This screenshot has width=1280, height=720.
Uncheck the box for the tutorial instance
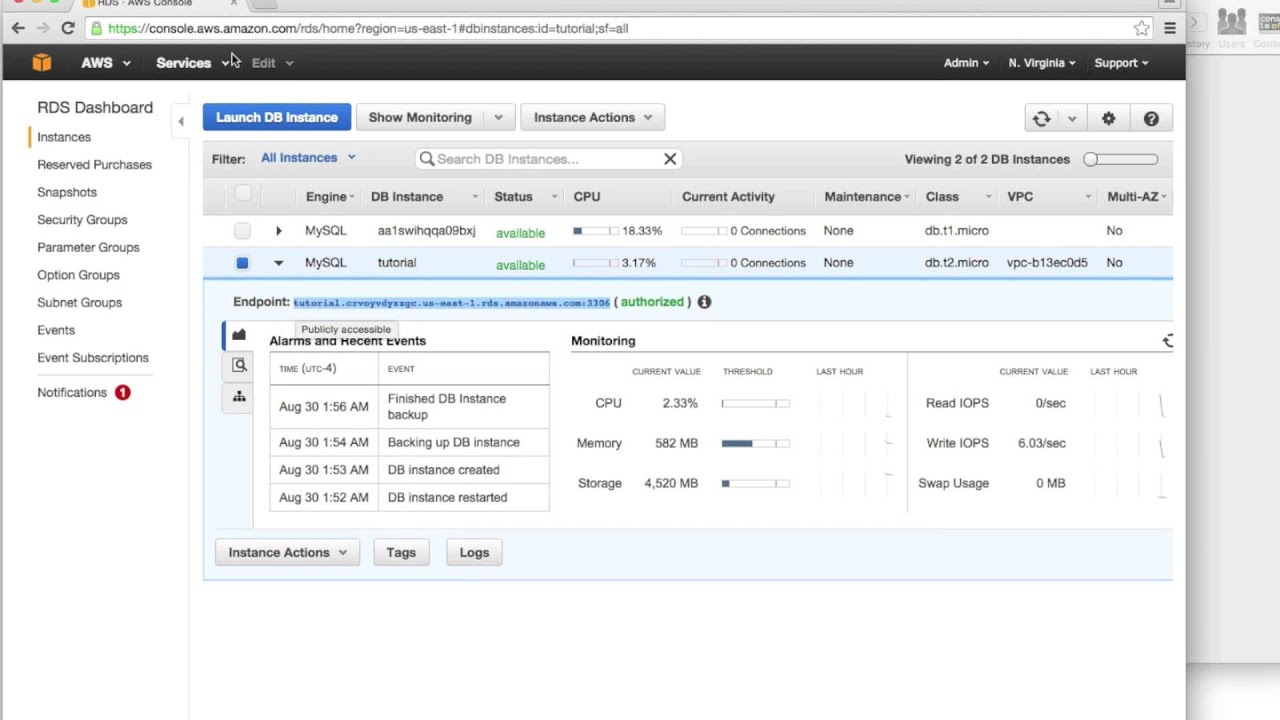coord(242,263)
